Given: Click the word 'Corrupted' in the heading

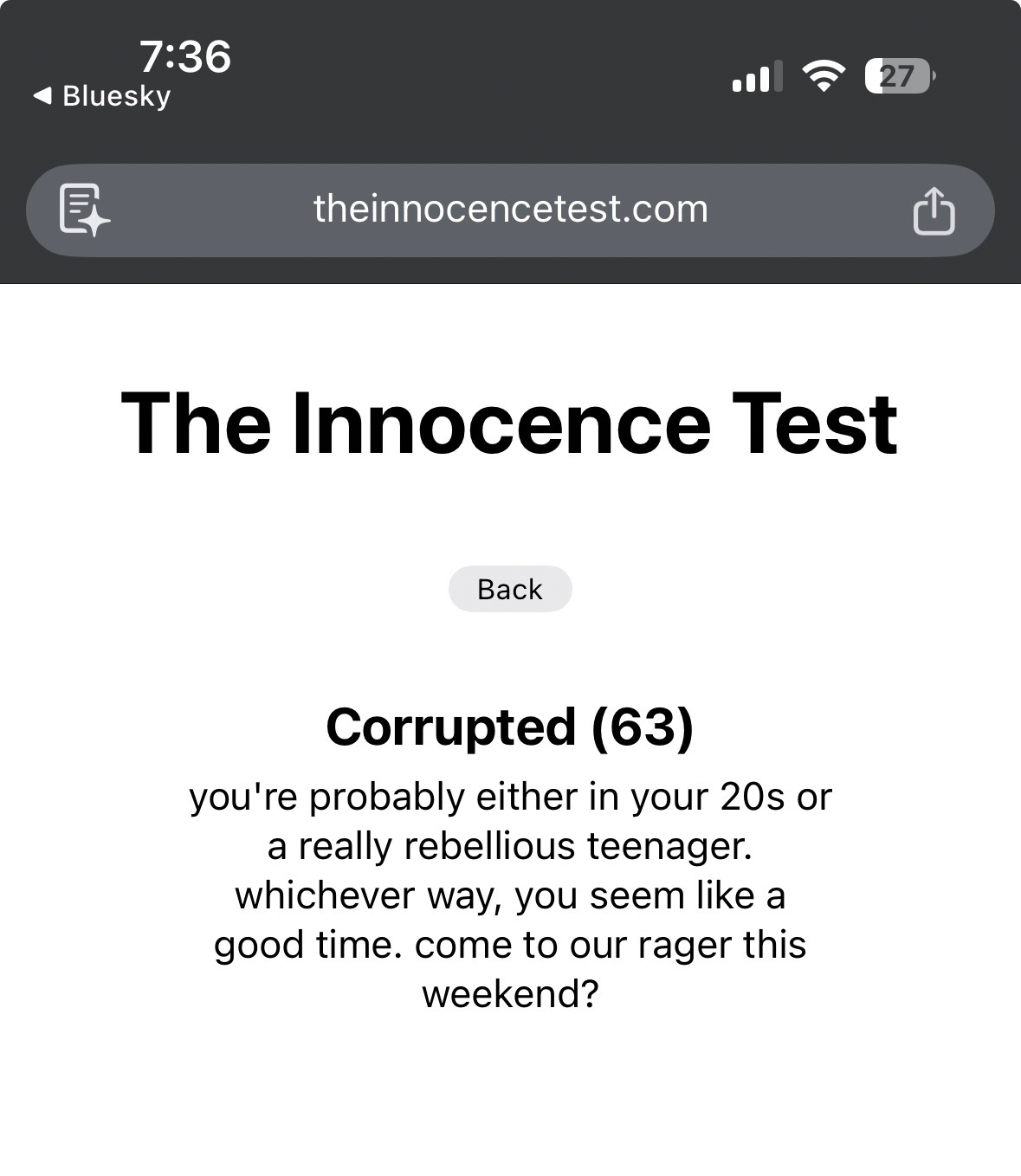Looking at the screenshot, I should 450,727.
